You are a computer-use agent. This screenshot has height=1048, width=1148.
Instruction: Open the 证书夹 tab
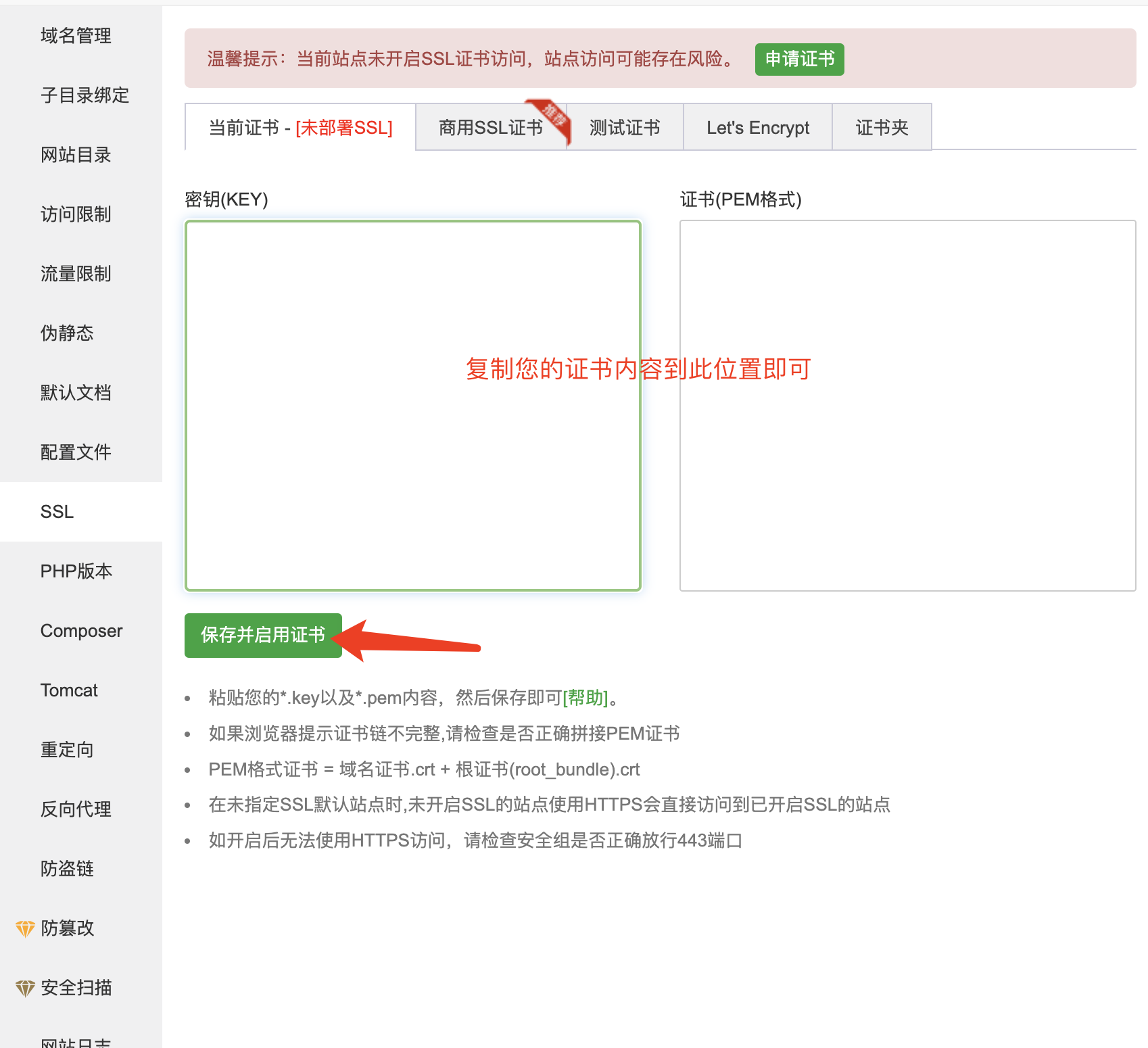(882, 127)
